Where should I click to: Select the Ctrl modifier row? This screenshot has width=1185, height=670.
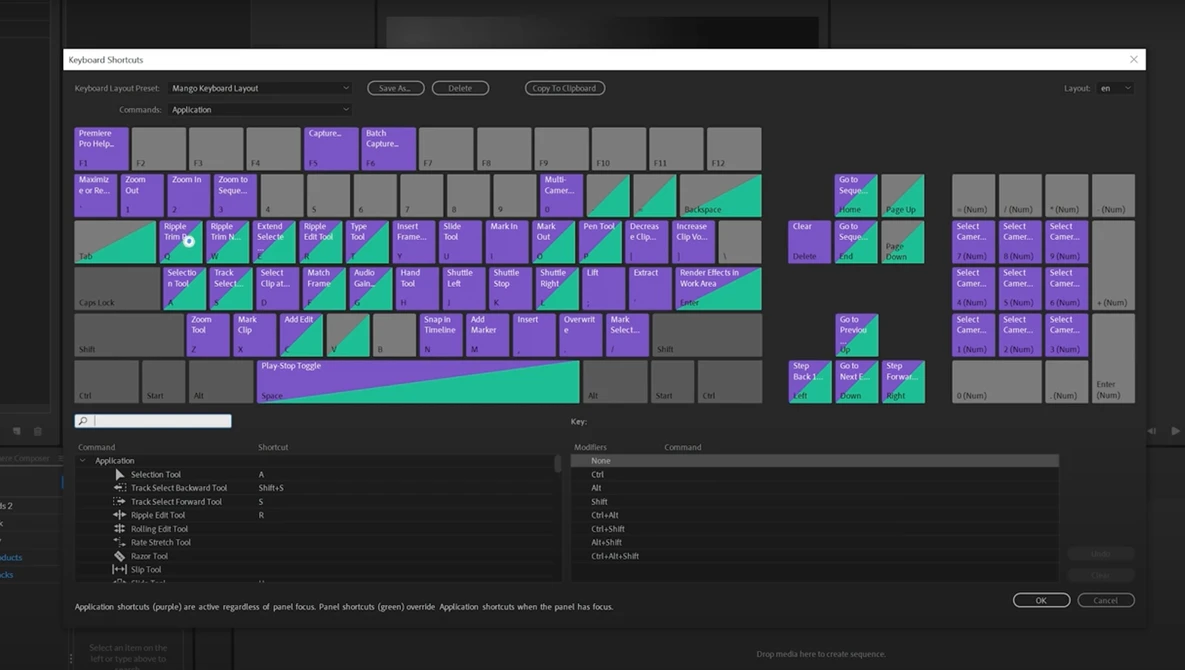(x=815, y=474)
